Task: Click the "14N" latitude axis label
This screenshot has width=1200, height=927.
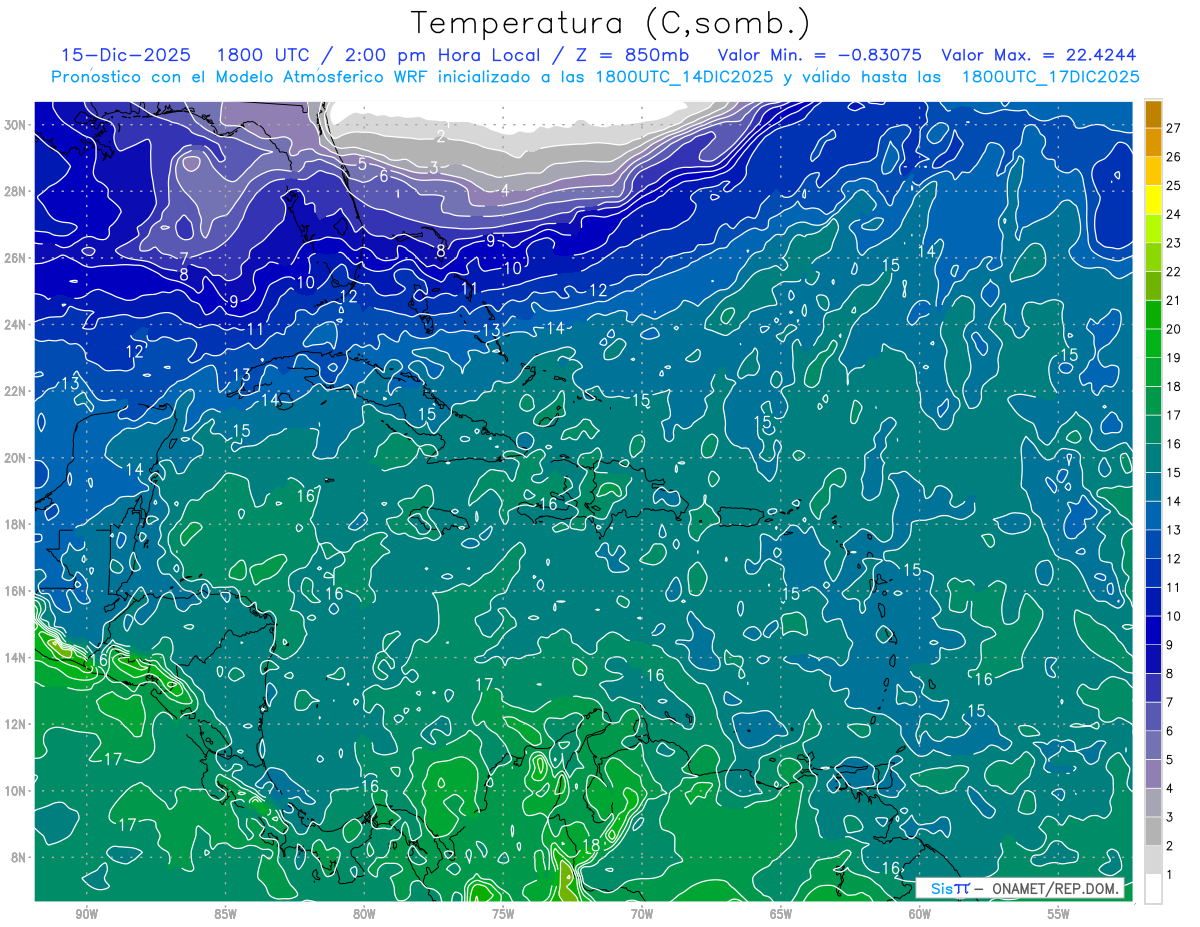Action: click(17, 658)
